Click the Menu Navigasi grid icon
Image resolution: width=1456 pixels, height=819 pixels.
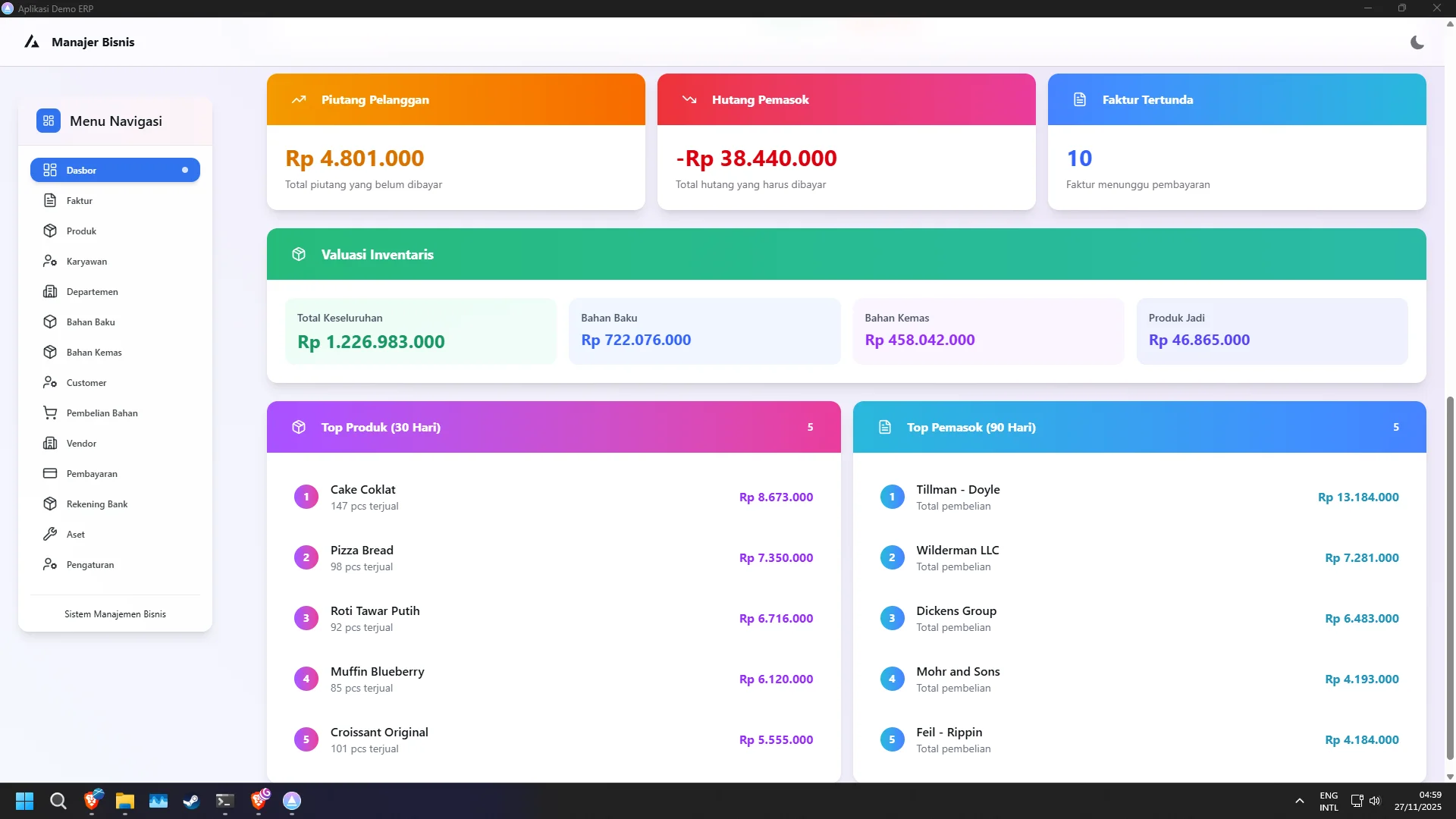point(49,121)
